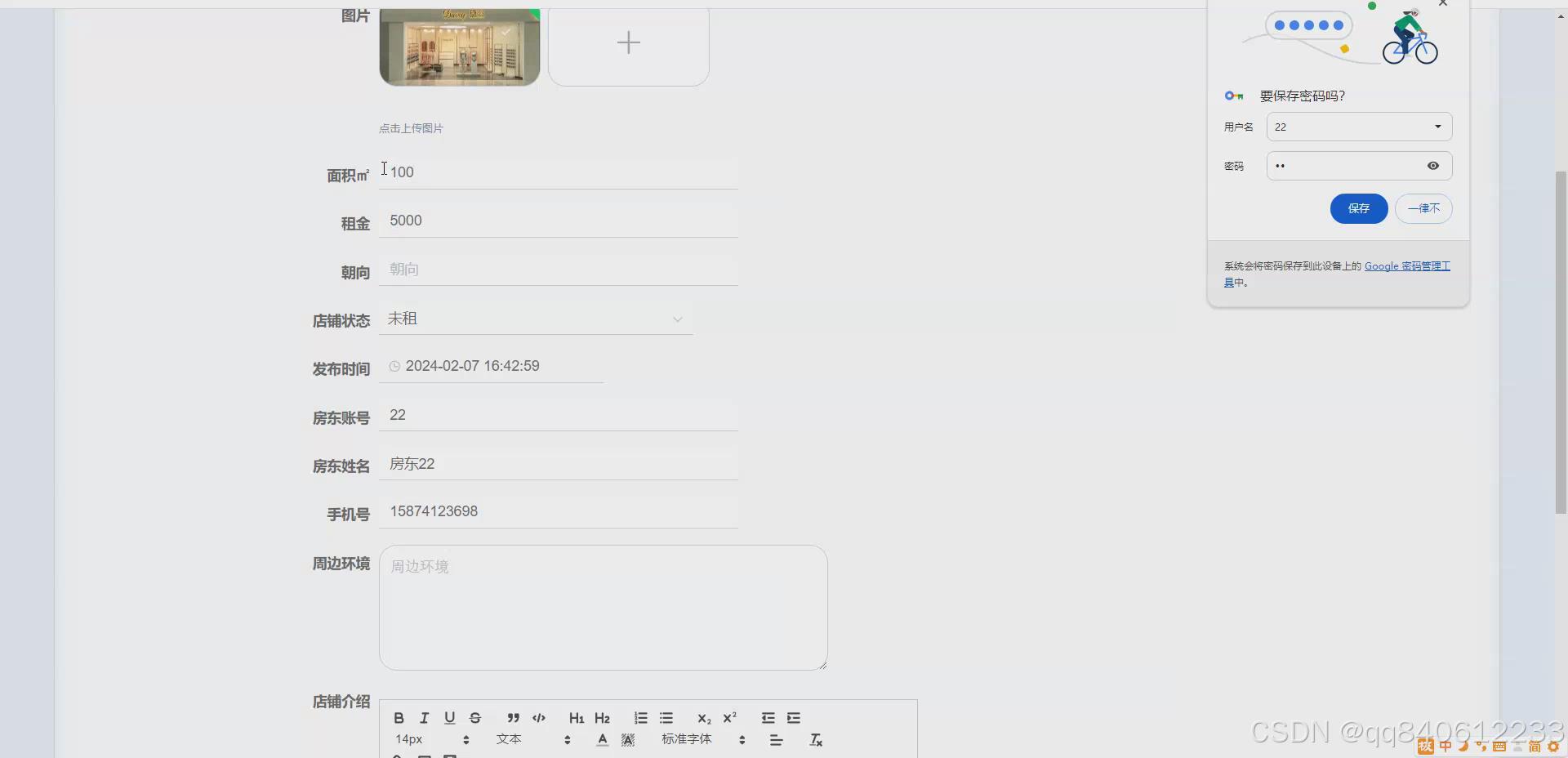
Task: Toggle italic formatting in editor
Action: 424,718
